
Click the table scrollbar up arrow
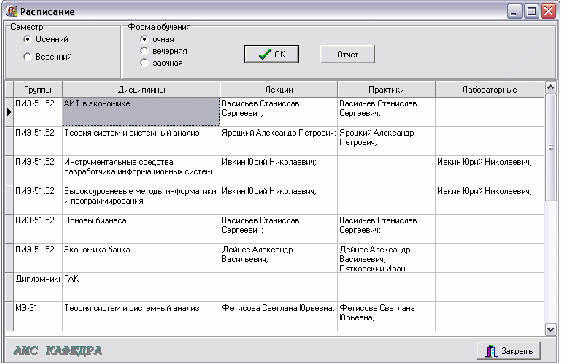pos(551,87)
